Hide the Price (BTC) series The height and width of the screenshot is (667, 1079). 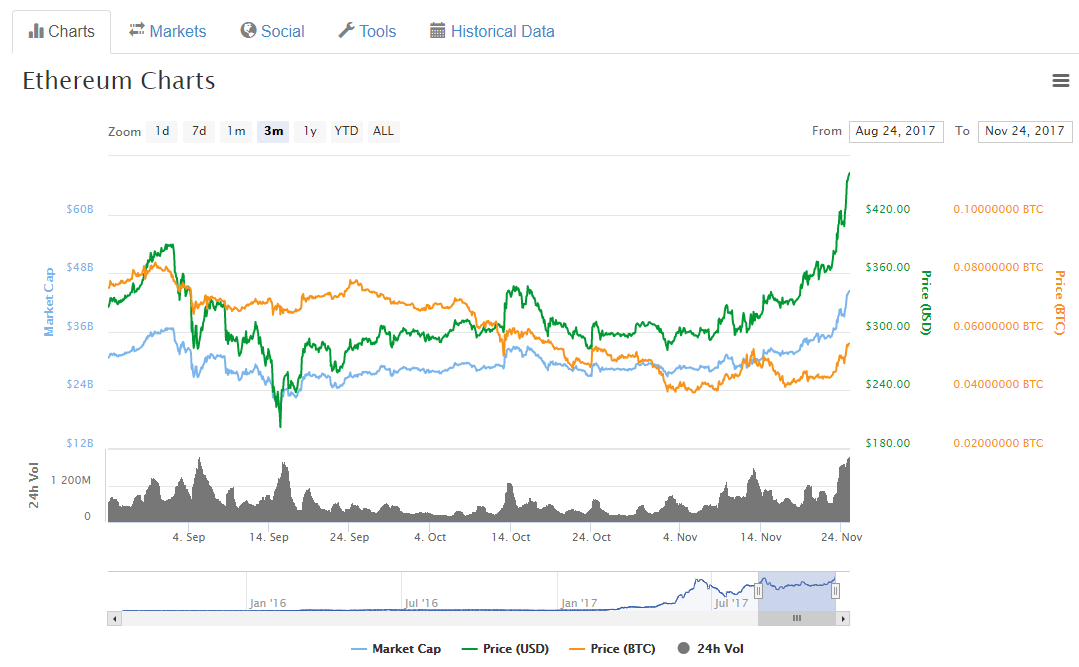click(x=613, y=649)
